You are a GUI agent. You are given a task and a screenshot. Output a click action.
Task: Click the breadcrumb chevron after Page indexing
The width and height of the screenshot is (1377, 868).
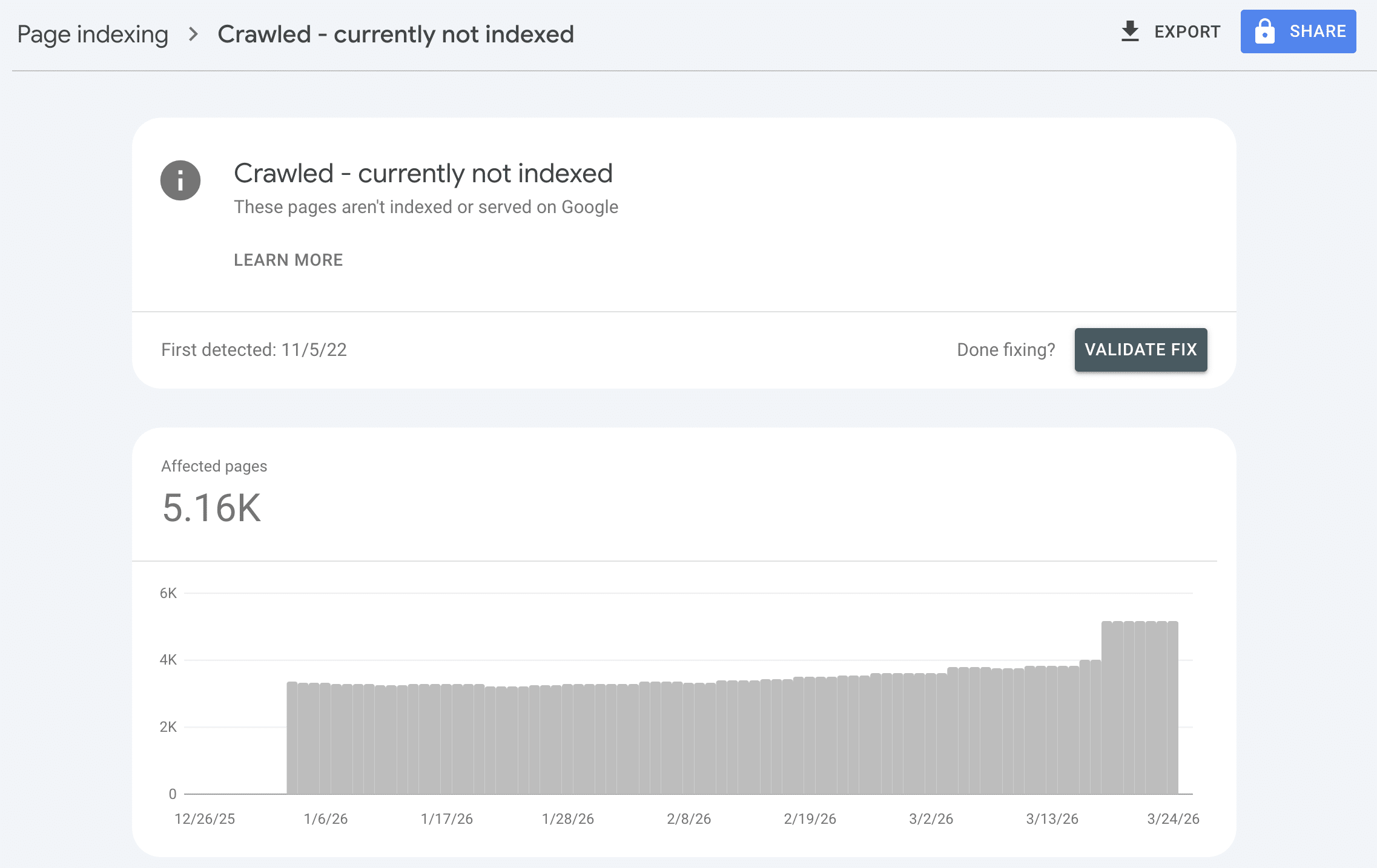(x=194, y=35)
